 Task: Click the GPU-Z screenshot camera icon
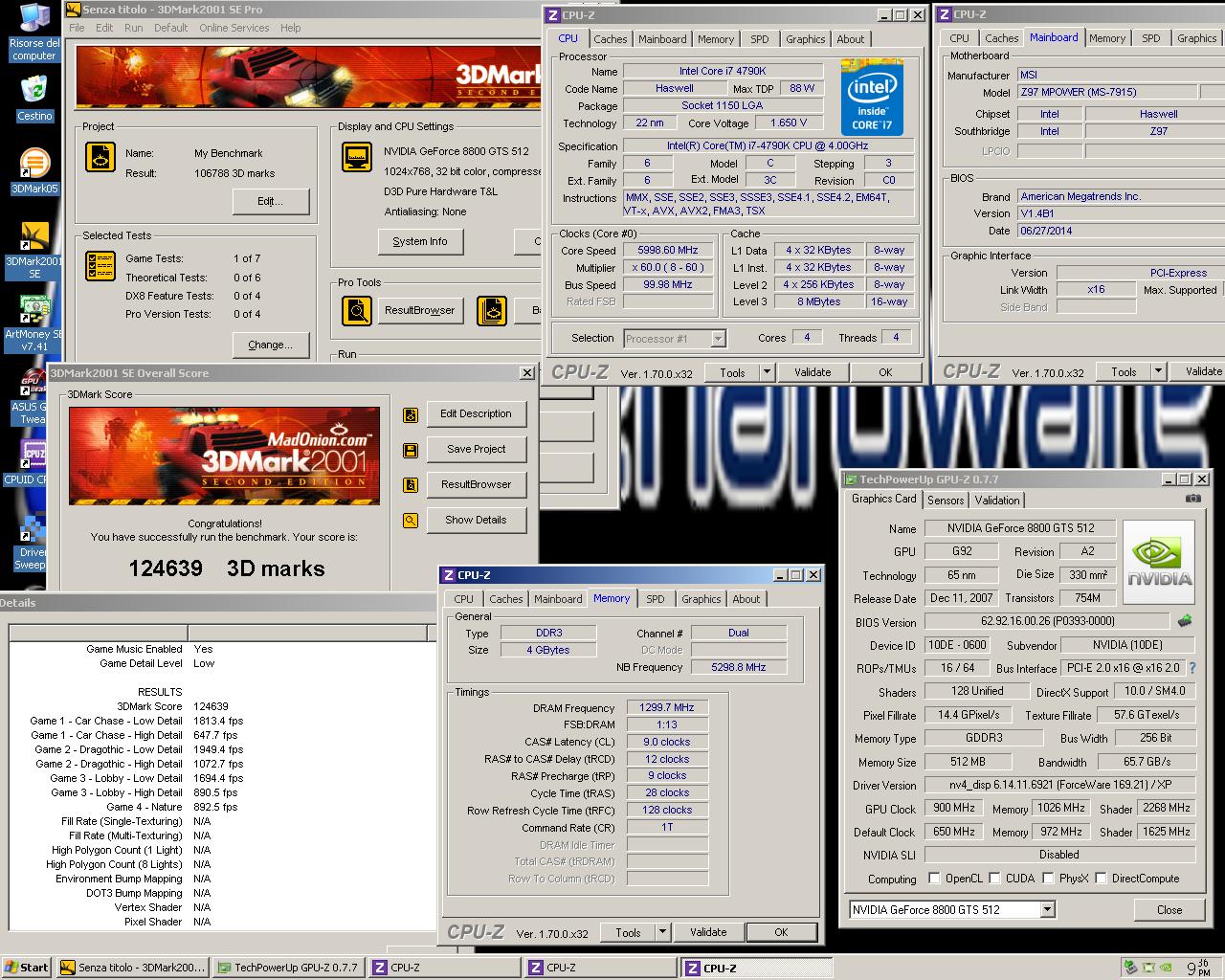pyautogui.click(x=1192, y=499)
